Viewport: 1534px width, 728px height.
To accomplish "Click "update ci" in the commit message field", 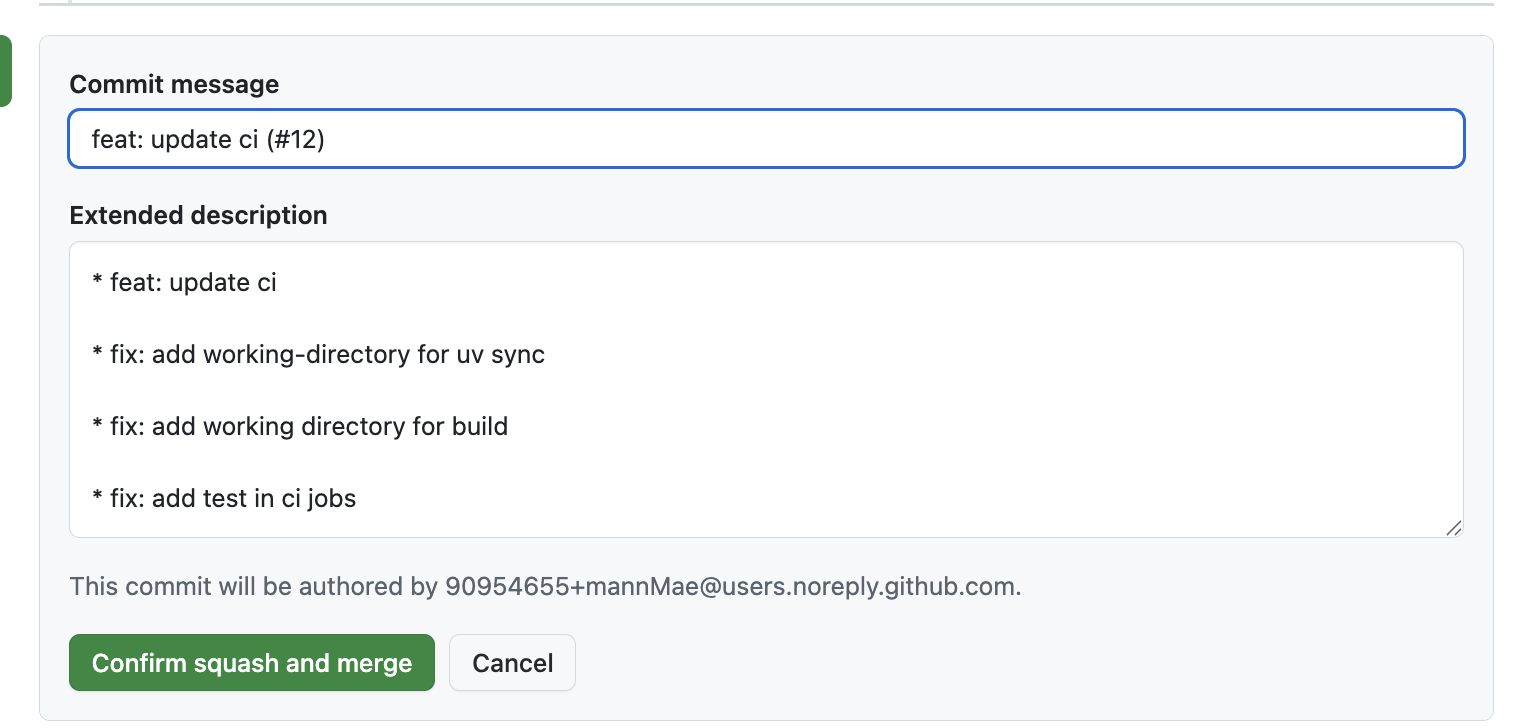I will click(x=205, y=140).
